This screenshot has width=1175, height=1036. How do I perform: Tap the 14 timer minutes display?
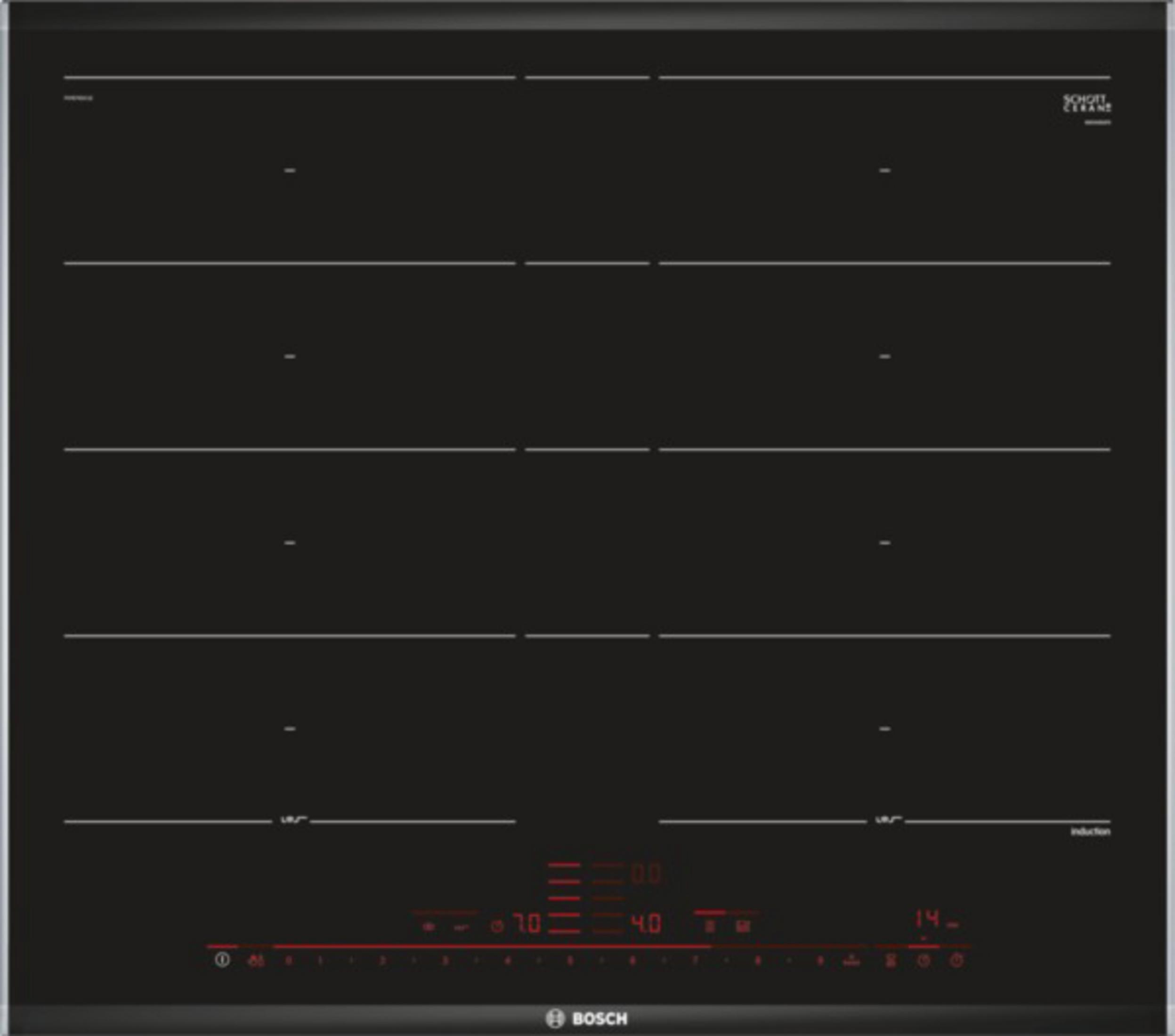[x=927, y=918]
